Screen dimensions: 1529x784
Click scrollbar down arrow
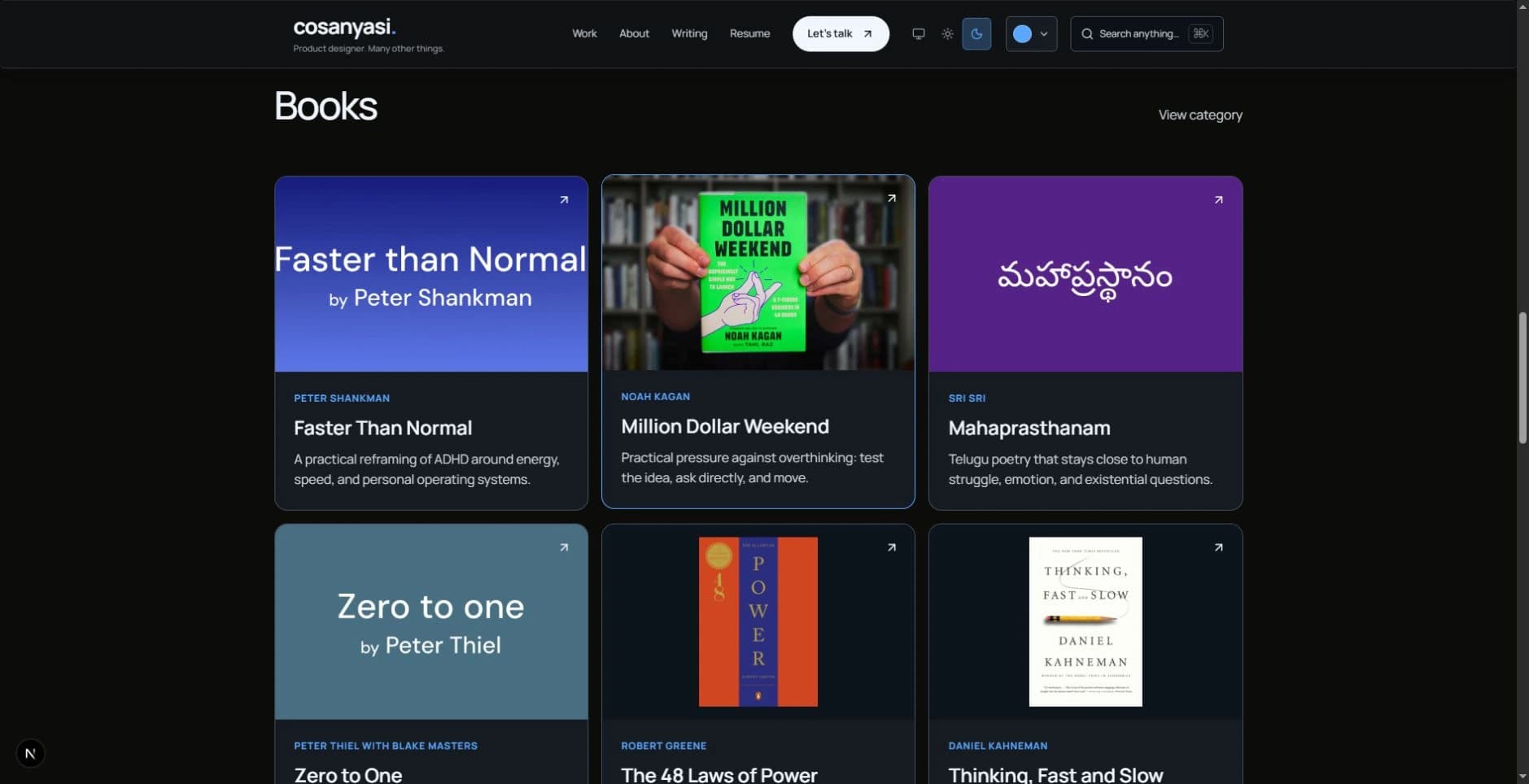pyautogui.click(x=1522, y=777)
